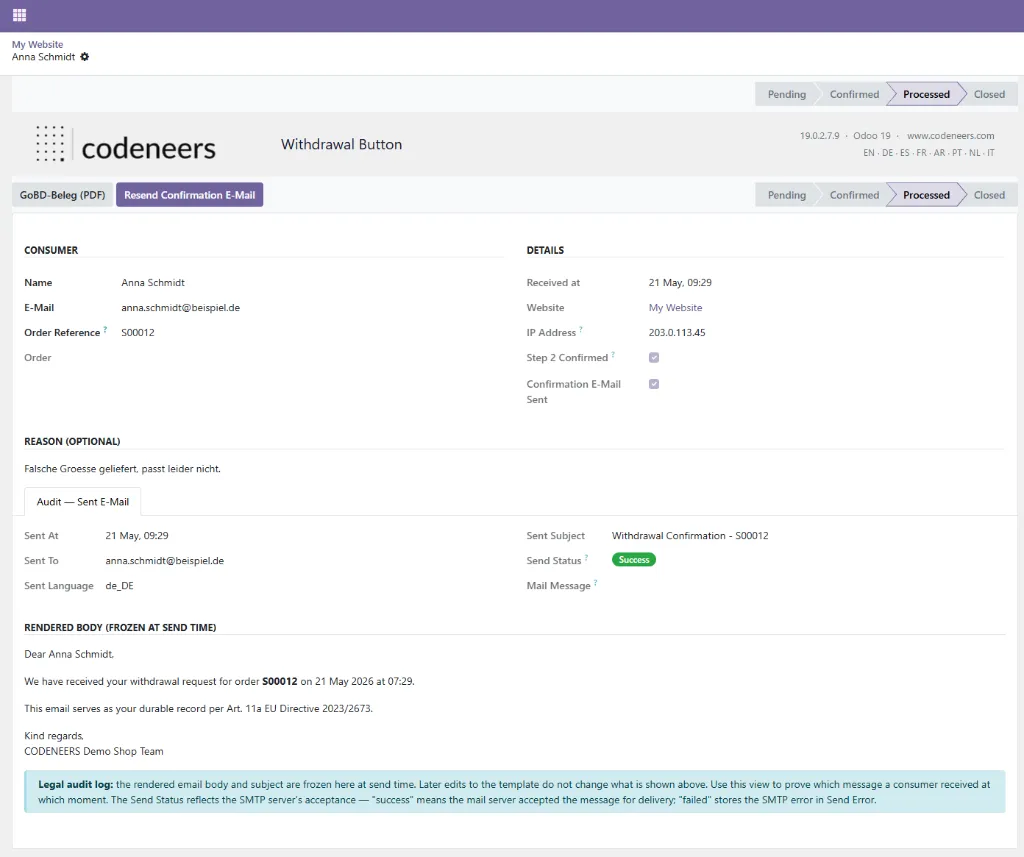
Task: Set Closed in the lower status bar
Action: [989, 195]
